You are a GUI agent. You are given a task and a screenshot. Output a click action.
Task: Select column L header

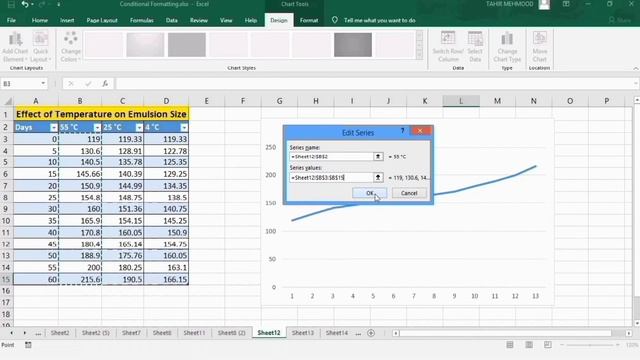pos(461,101)
